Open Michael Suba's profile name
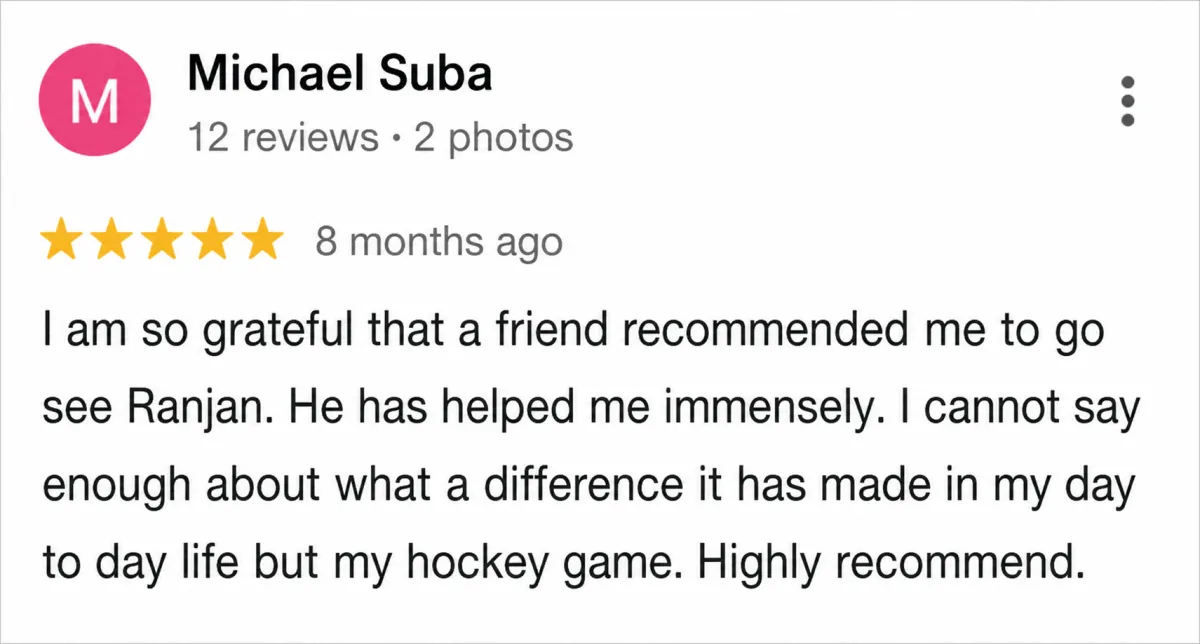Image resolution: width=1200 pixels, height=644 pixels. click(339, 72)
